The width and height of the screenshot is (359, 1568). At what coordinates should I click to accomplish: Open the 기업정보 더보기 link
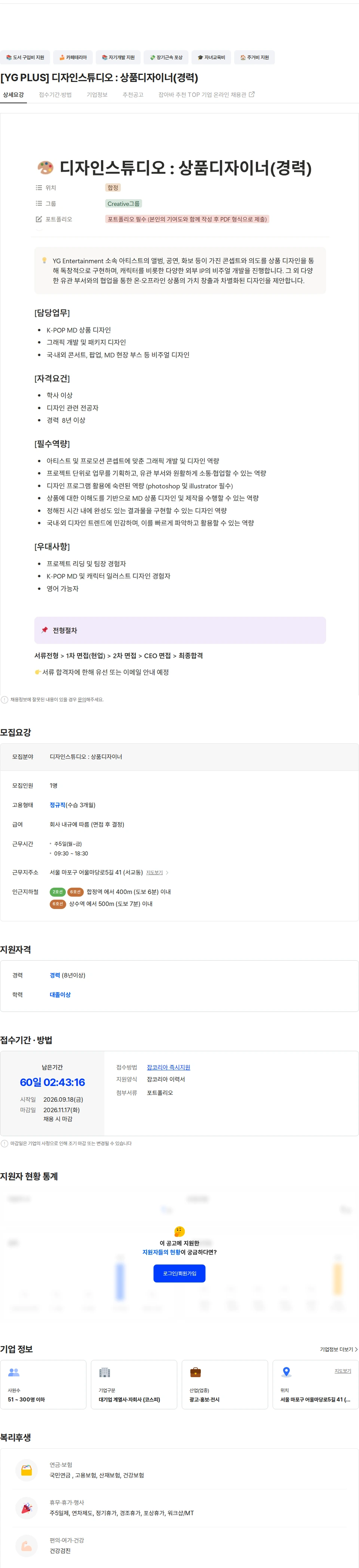(339, 1349)
